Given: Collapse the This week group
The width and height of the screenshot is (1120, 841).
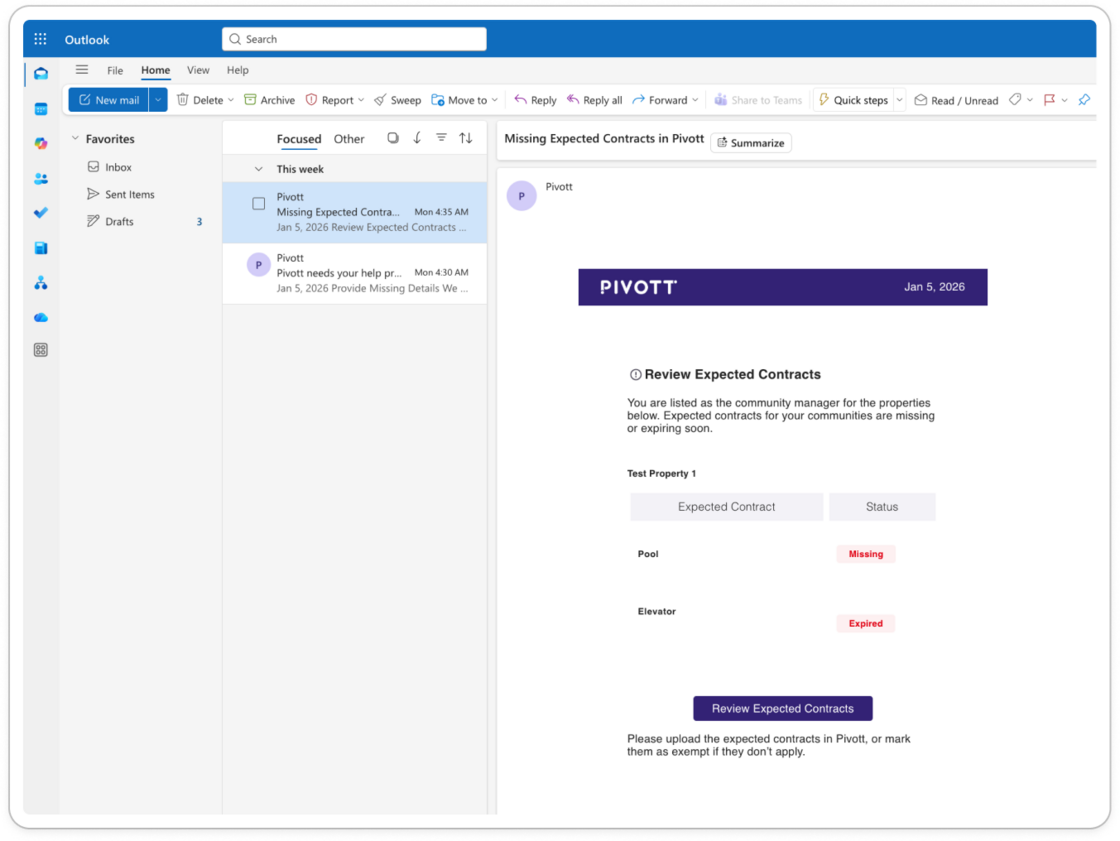Looking at the screenshot, I should click(x=259, y=169).
